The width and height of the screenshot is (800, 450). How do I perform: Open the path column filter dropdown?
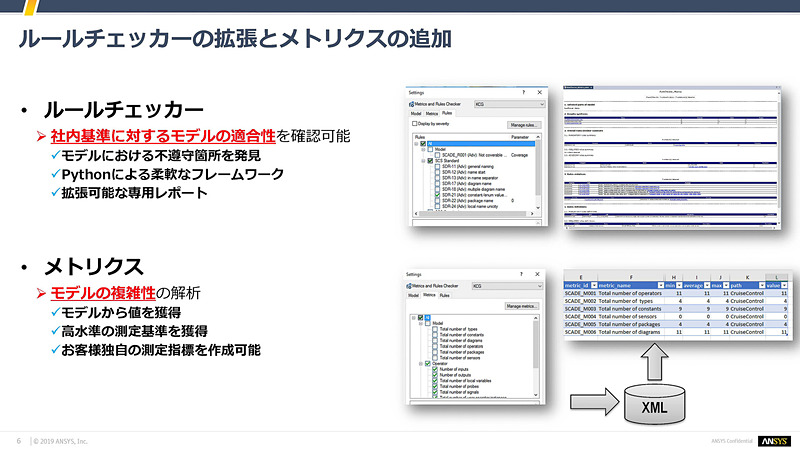[762, 285]
